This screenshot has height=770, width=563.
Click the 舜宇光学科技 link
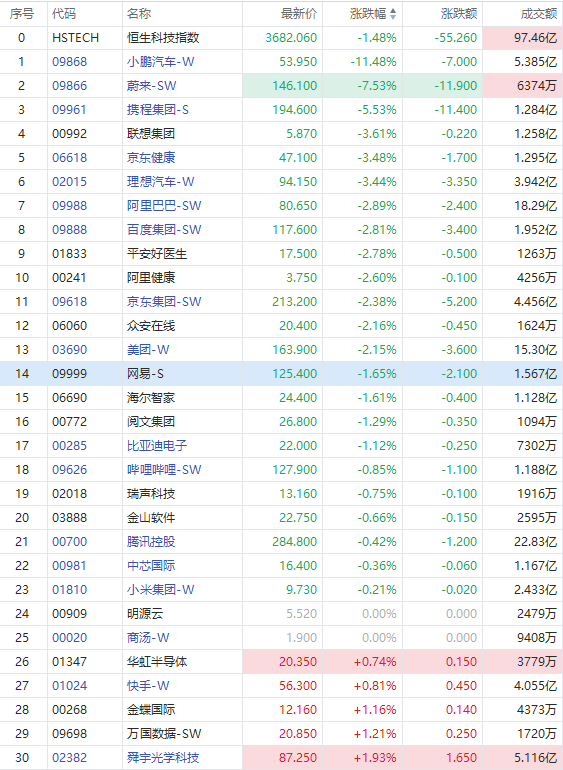pos(163,758)
